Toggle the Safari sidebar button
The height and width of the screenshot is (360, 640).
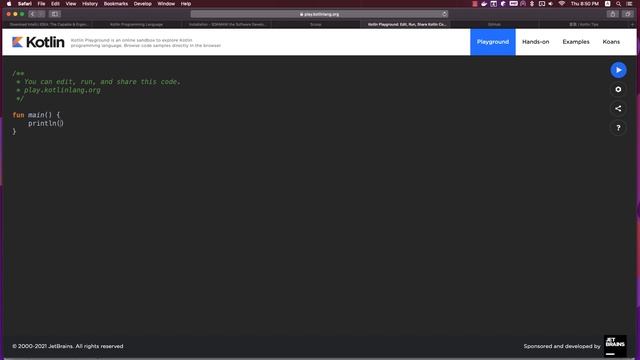tap(55, 14)
